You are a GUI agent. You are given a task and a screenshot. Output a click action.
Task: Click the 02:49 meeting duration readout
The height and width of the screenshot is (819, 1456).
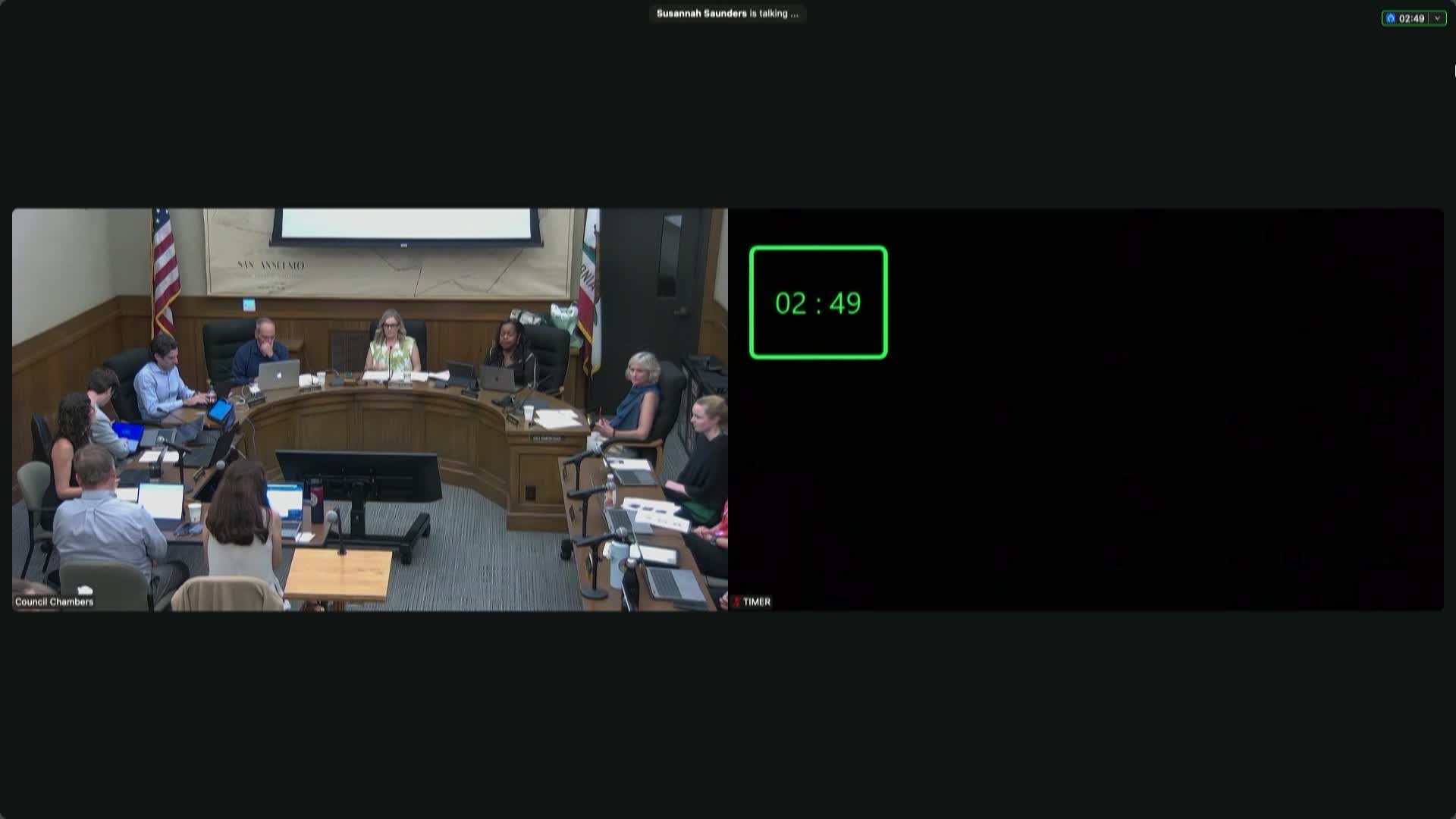(1411, 18)
